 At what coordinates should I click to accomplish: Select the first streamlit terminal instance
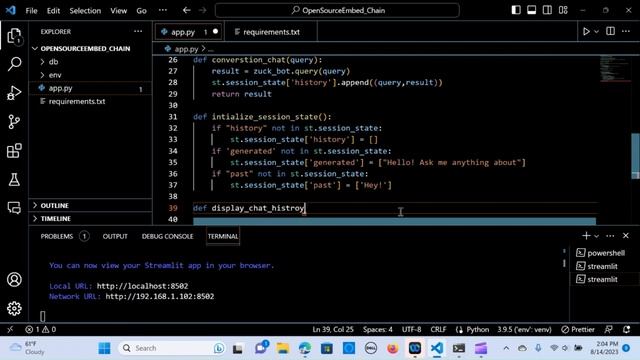click(605, 266)
